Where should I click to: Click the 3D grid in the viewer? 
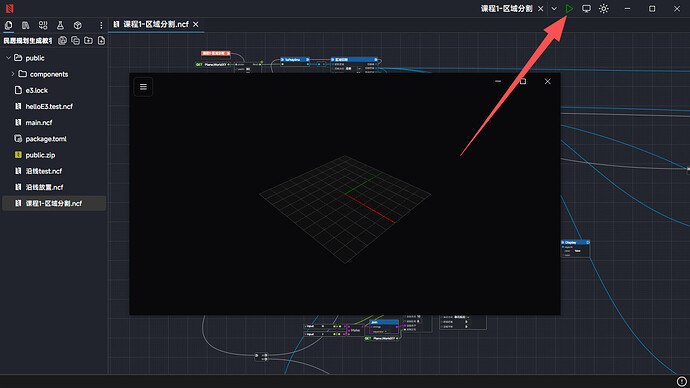point(345,209)
